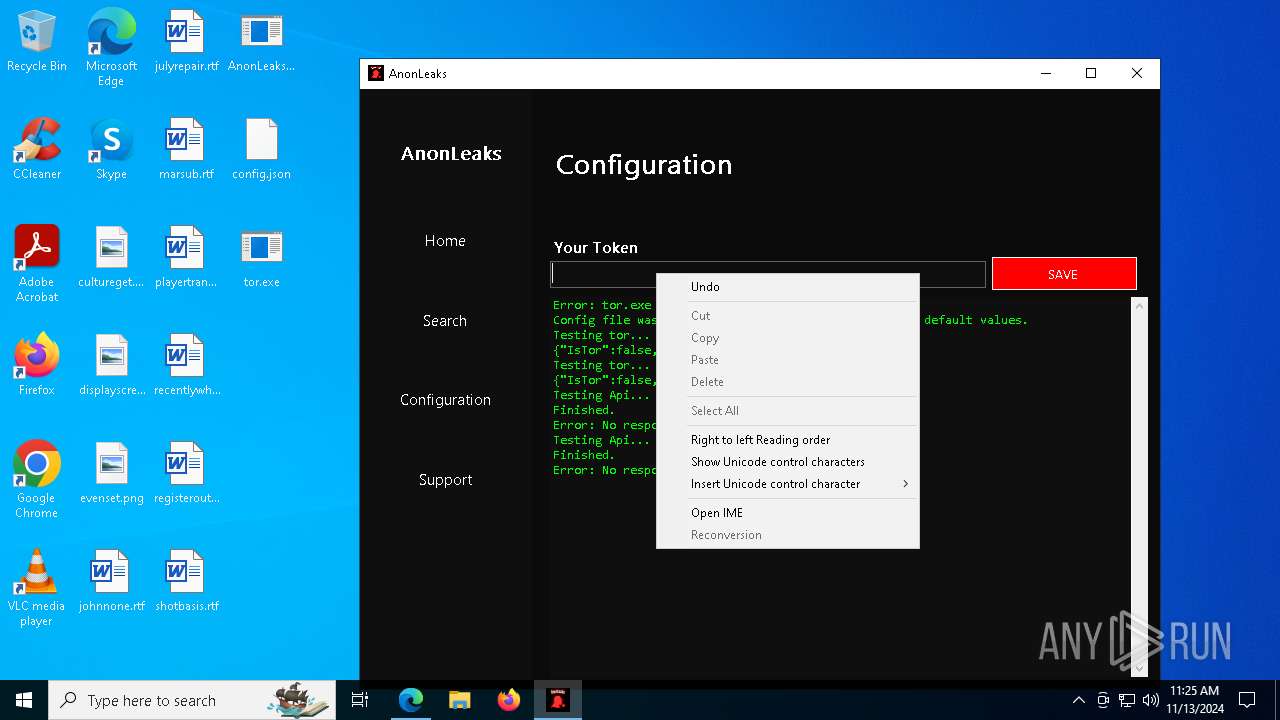Click the taskbar search box
The height and width of the screenshot is (720, 1280).
tap(192, 700)
